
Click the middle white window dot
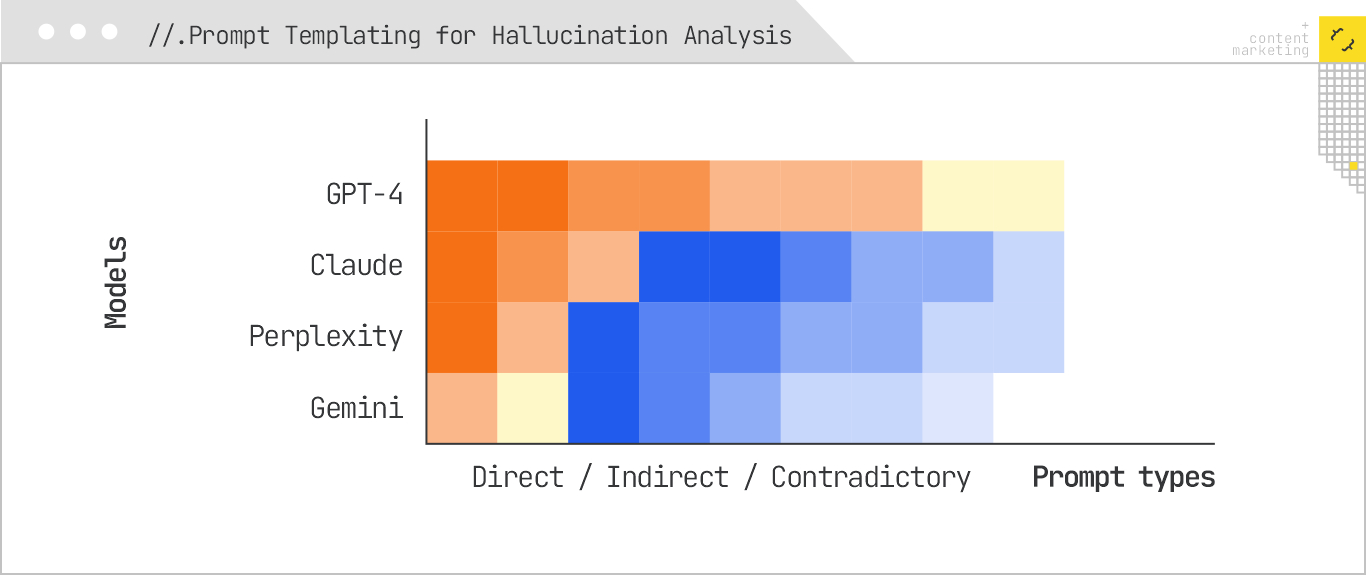pos(78,32)
